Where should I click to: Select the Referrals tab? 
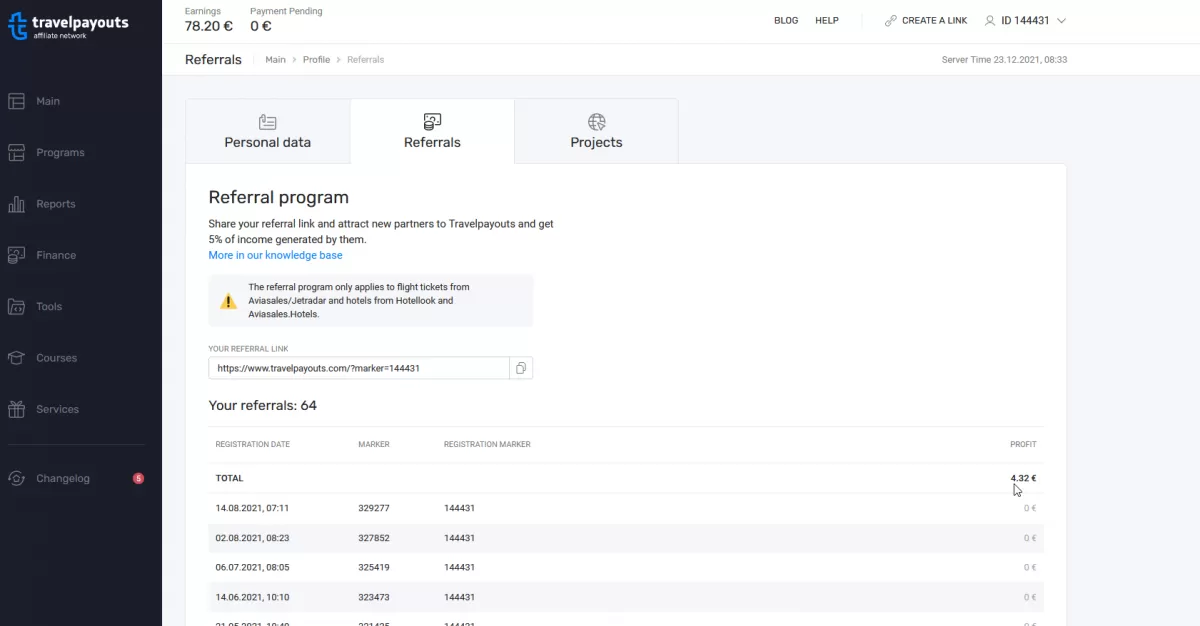click(x=432, y=131)
